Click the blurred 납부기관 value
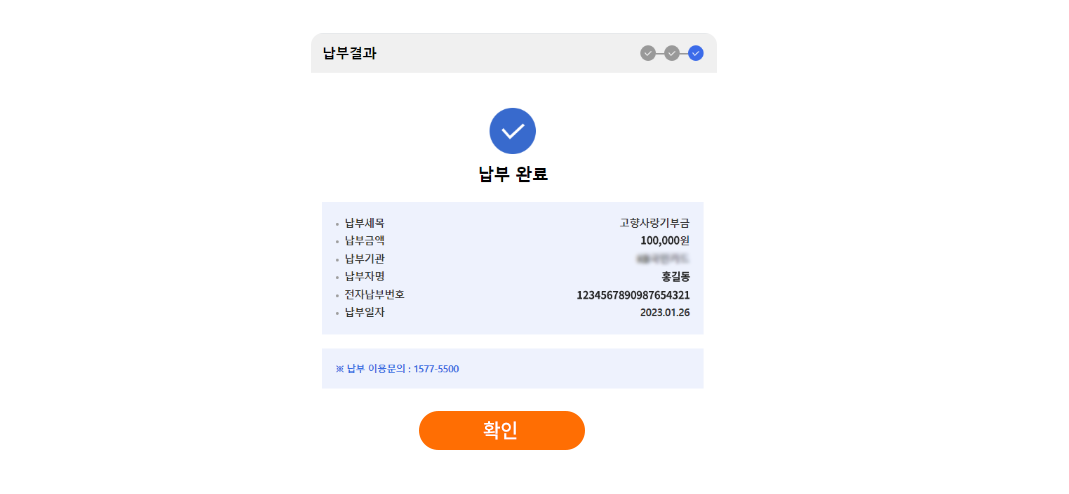Viewport: 1069px width, 494px height. pos(663,258)
